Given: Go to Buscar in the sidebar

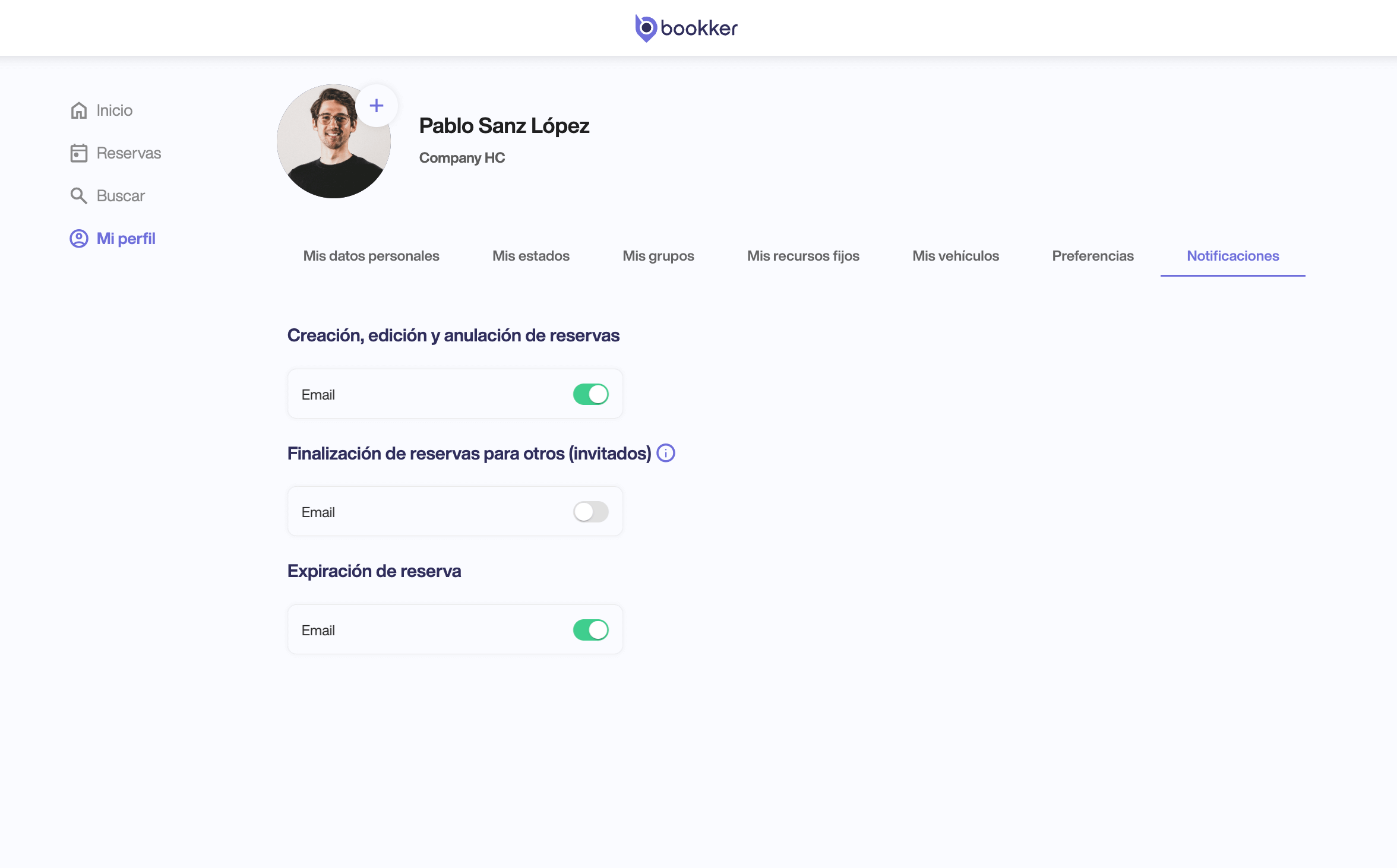Looking at the screenshot, I should click(121, 196).
